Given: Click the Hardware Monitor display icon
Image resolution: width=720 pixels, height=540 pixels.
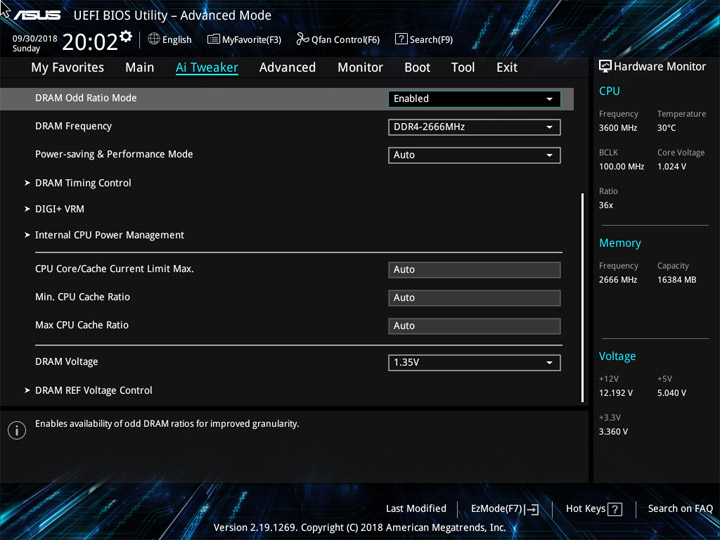Looking at the screenshot, I should point(605,67).
